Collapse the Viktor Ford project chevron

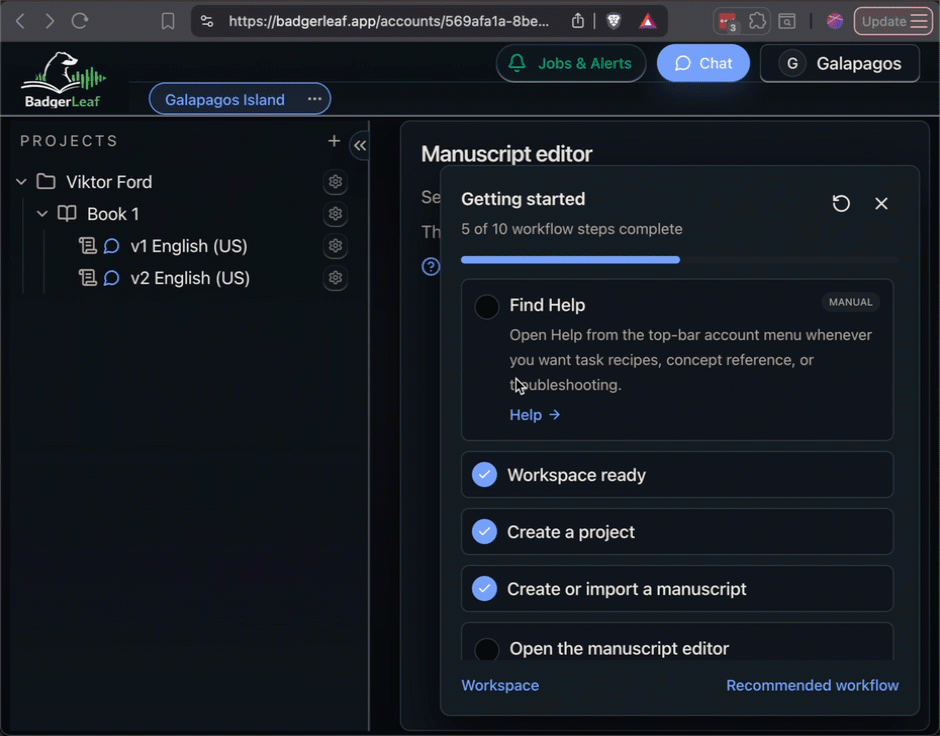22,182
